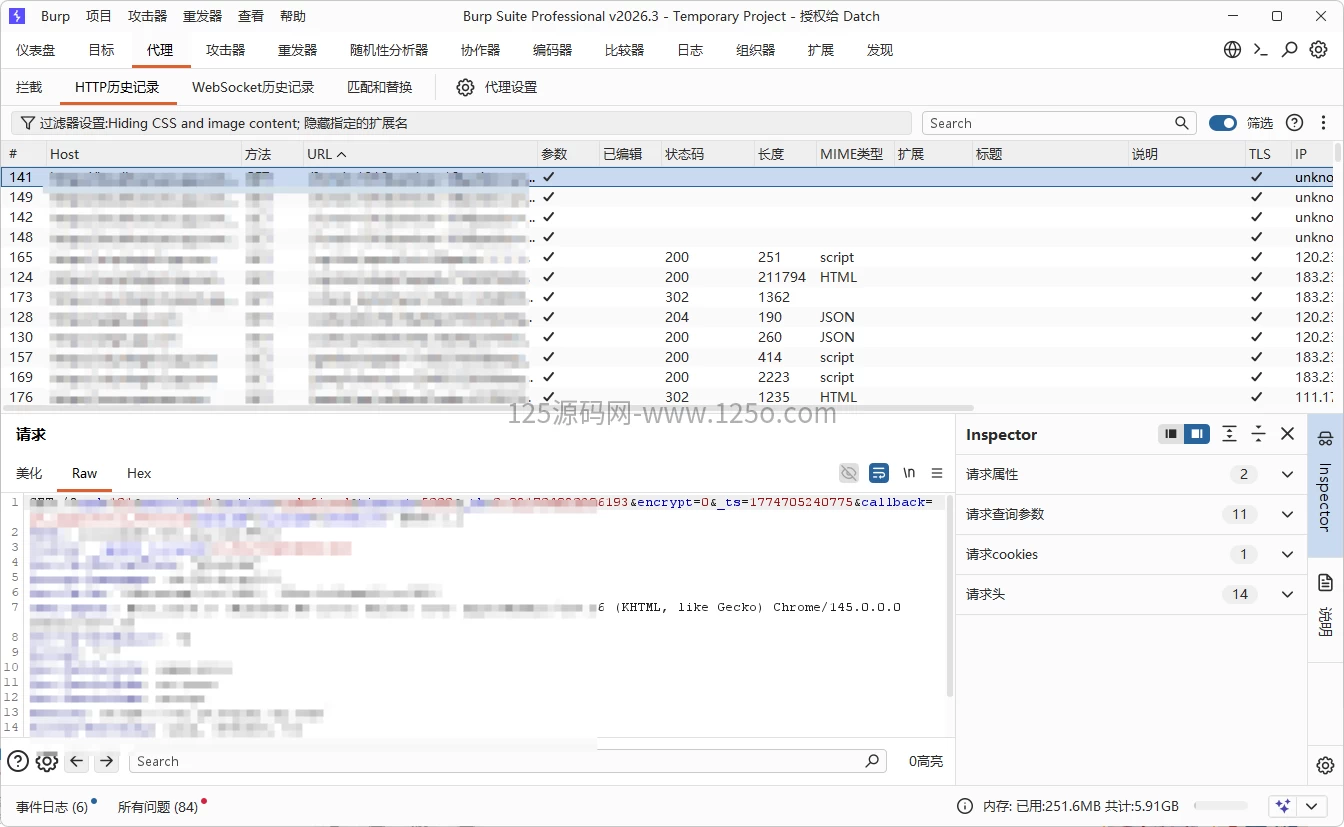Toggle the hidden-eye icon in request editor
1344x827 pixels.
849,473
